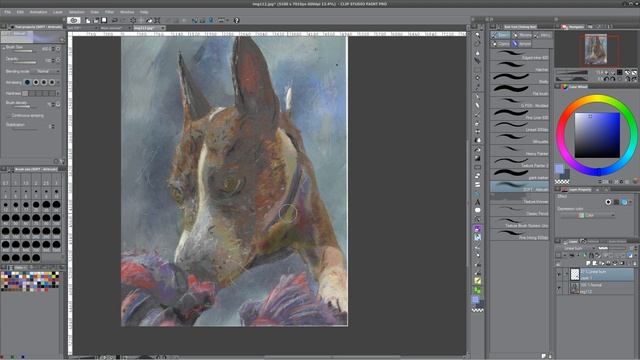Hide Layer 1 with its eye icon
The width and height of the screenshot is (640, 360).
click(x=559, y=275)
